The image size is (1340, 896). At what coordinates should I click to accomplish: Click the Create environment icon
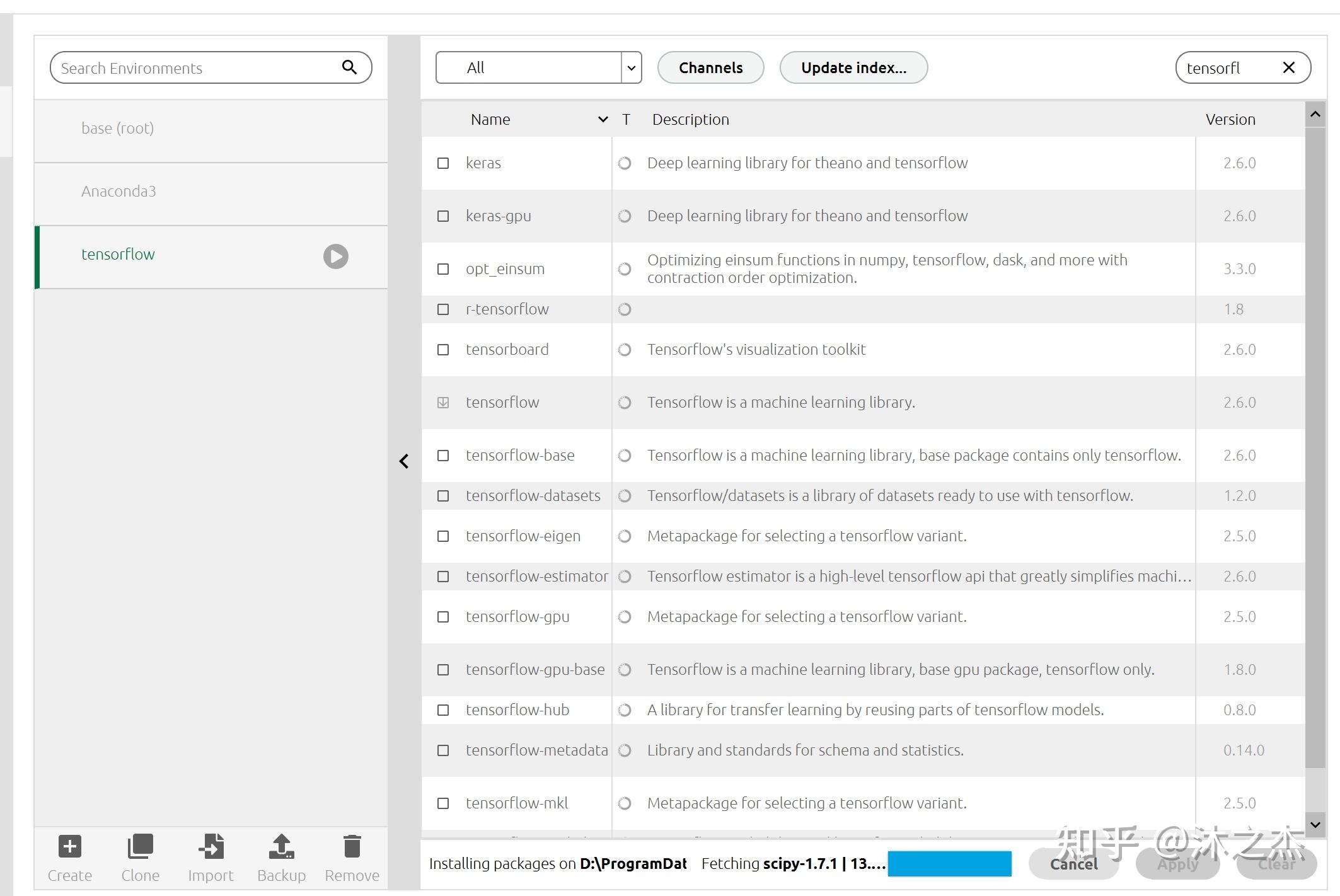69,847
